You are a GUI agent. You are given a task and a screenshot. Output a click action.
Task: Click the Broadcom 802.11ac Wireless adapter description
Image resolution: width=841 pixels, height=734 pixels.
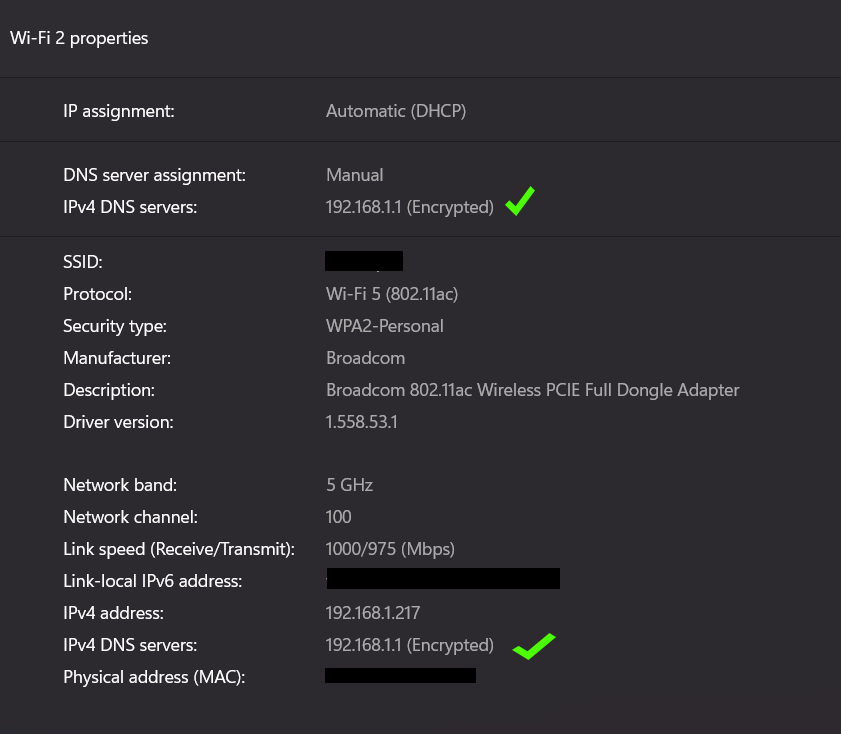532,389
